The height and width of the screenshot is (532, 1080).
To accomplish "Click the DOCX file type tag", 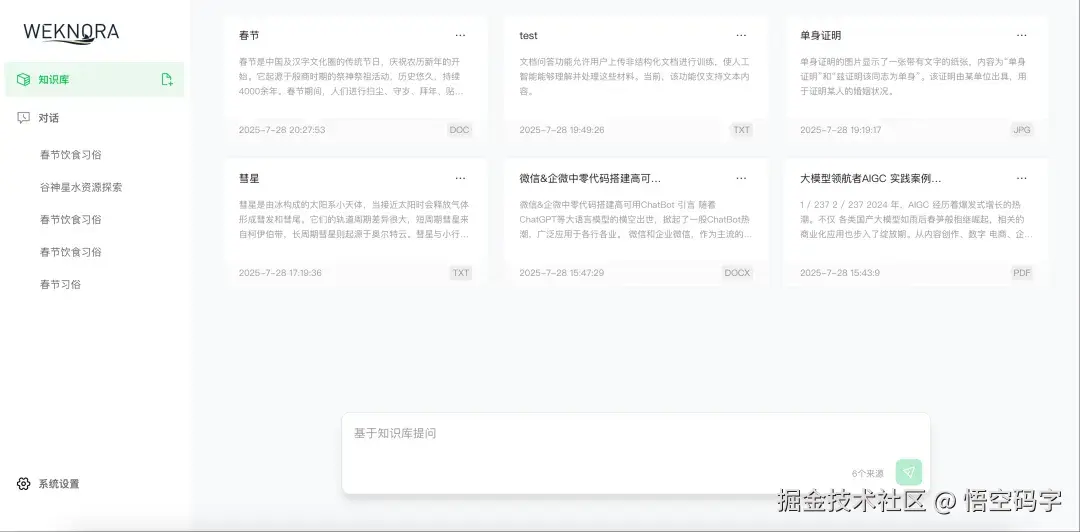I will pos(737,272).
